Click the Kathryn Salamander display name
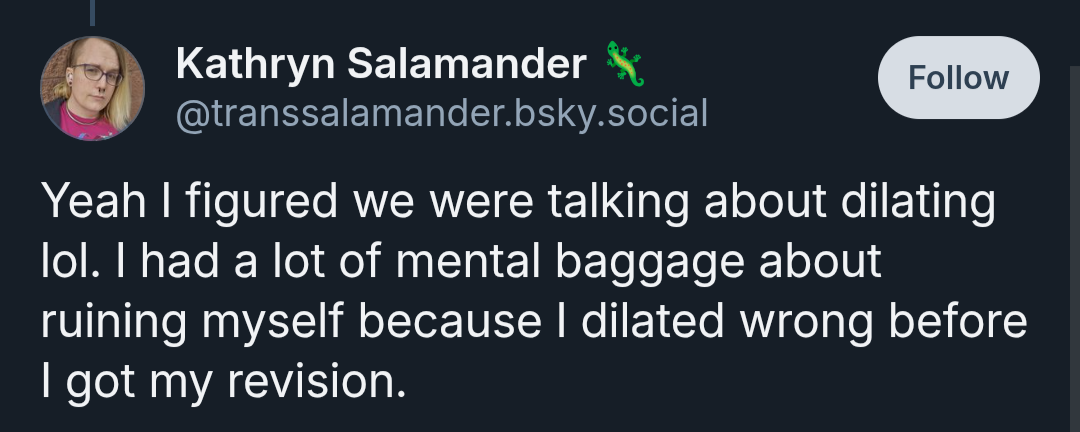1080x432 pixels. [381, 63]
